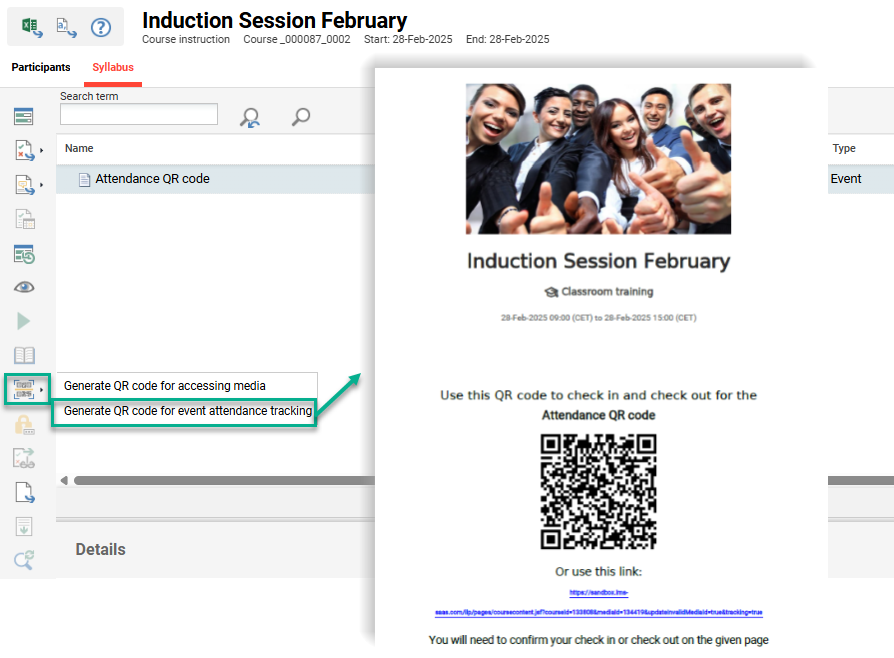Click the download arrow page icon
Image resolution: width=894 pixels, height=658 pixels.
point(24,526)
